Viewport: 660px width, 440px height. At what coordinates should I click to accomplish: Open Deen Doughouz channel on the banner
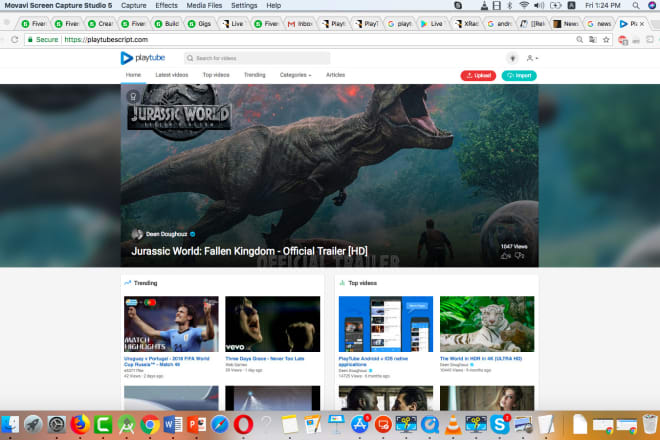coord(167,234)
